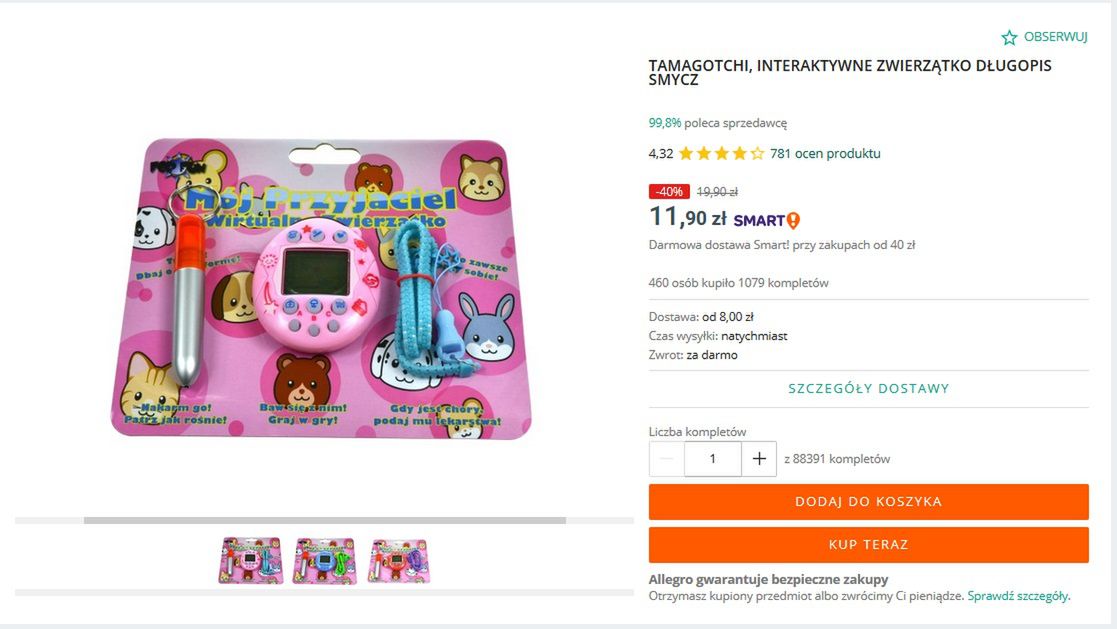
Task: Open the 781 ocen produktu link
Action: click(825, 154)
